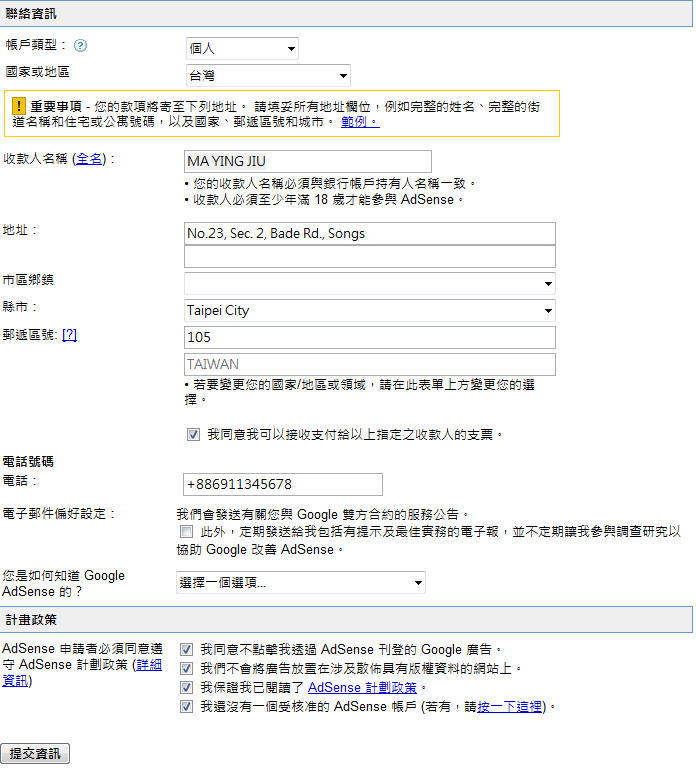
Task: Click the phone number field +886911345678
Action: 283,484
